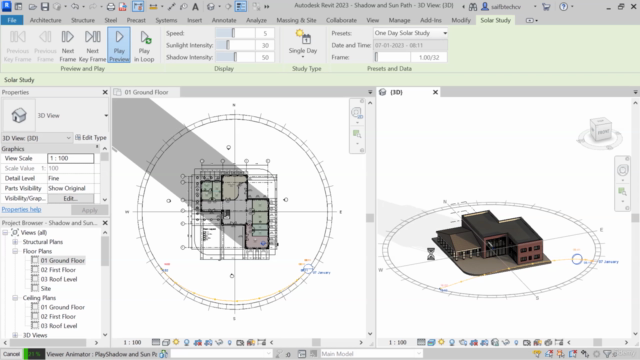Image resolution: width=640 pixels, height=360 pixels.
Task: Open the Help question mark icon
Action: coord(563,7)
